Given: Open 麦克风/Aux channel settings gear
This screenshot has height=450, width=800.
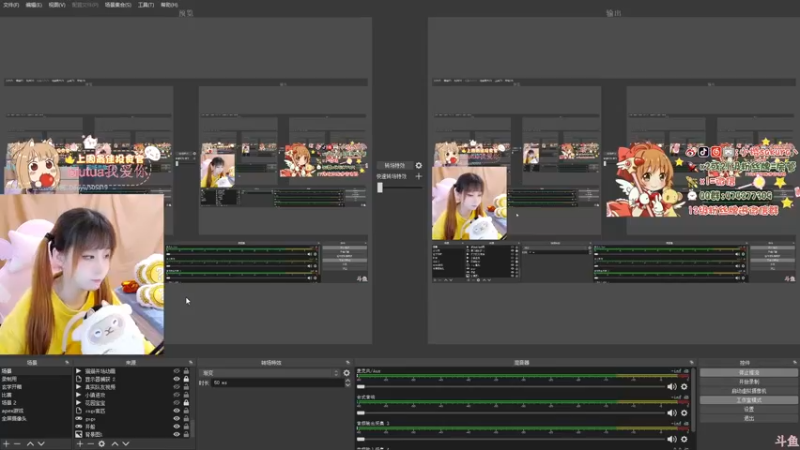Looking at the screenshot, I should click(x=684, y=387).
